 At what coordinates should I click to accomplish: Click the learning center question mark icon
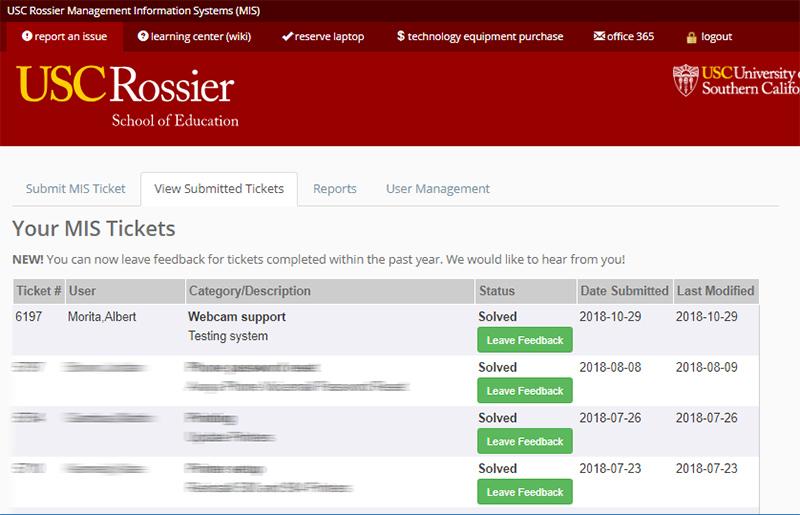tap(143, 37)
